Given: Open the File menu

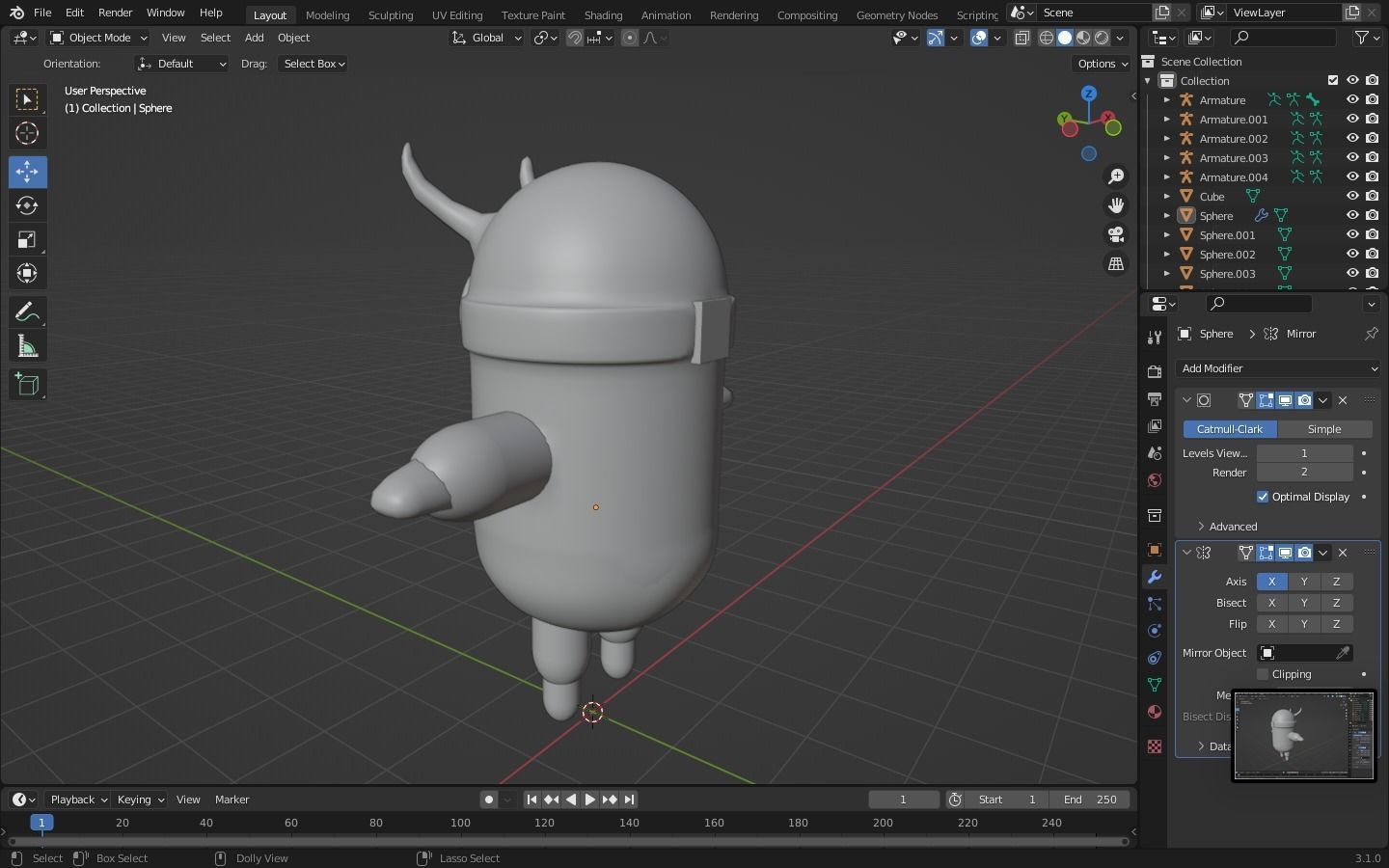Looking at the screenshot, I should (42, 13).
